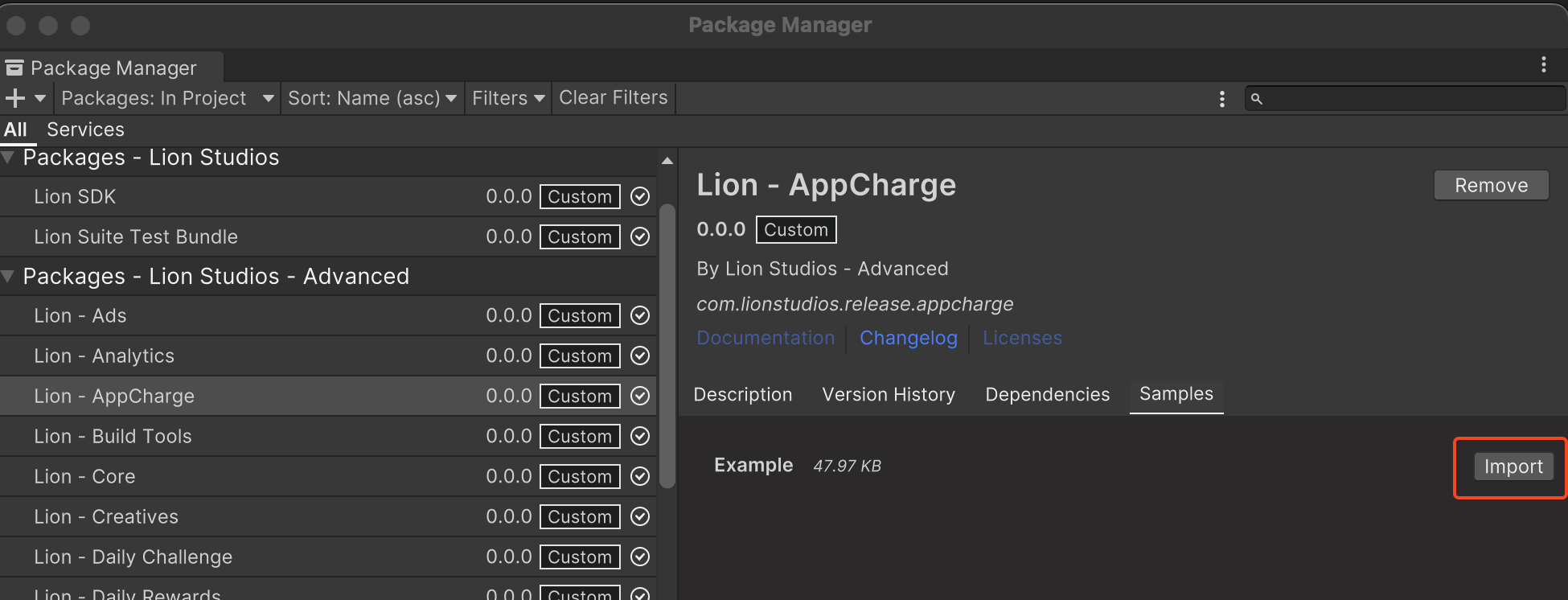Open the Changelog link
Image resolution: width=1568 pixels, height=600 pixels.
[908, 338]
